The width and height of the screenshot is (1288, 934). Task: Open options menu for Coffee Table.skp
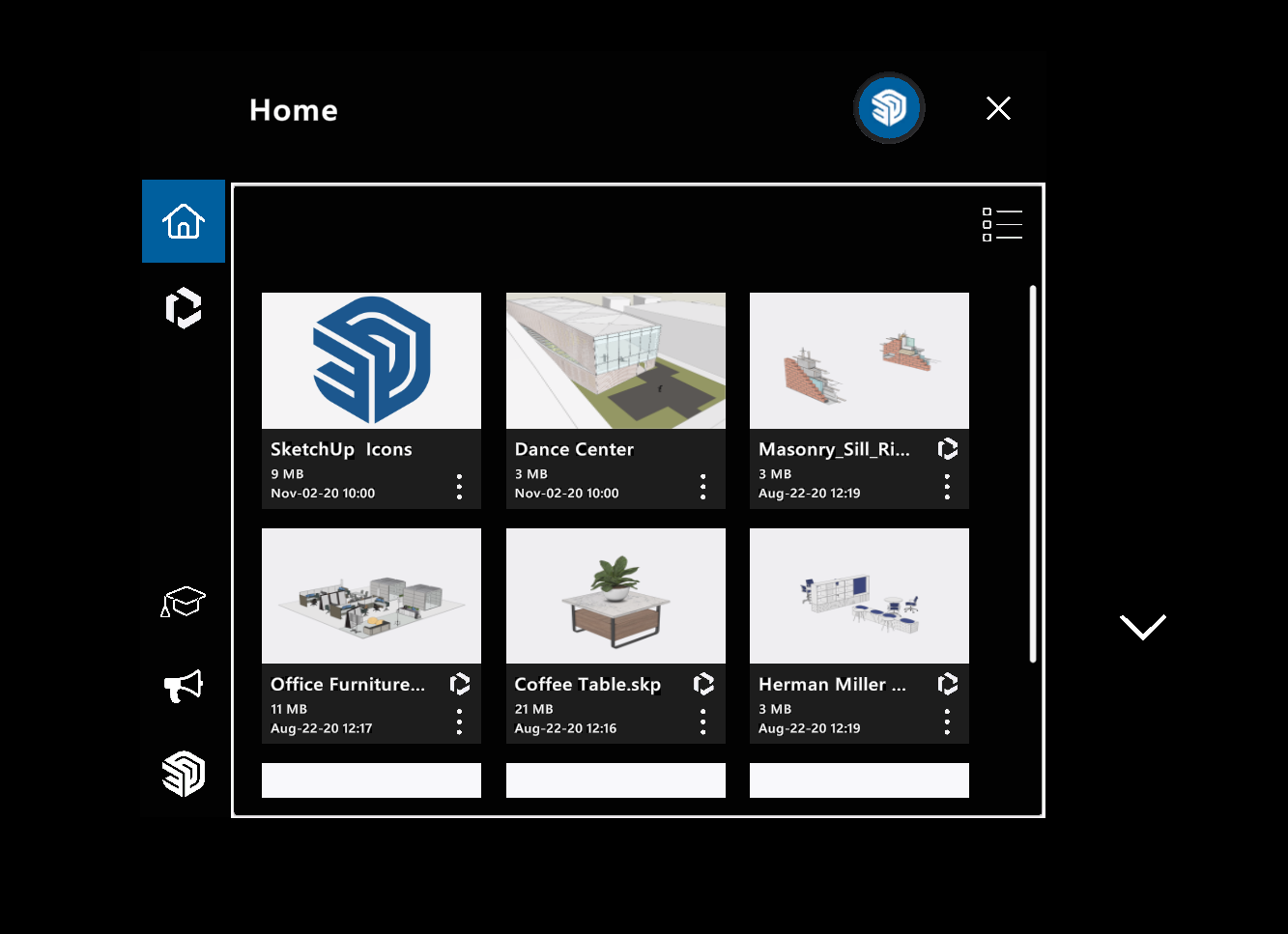(x=702, y=722)
